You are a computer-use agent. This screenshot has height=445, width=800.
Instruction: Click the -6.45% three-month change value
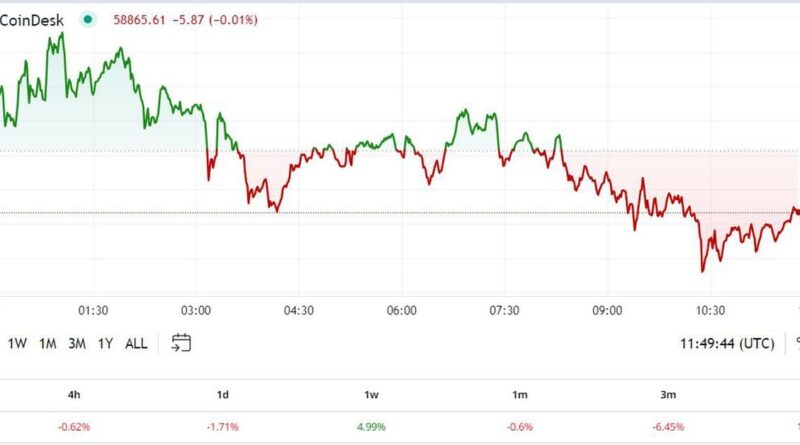[670, 427]
